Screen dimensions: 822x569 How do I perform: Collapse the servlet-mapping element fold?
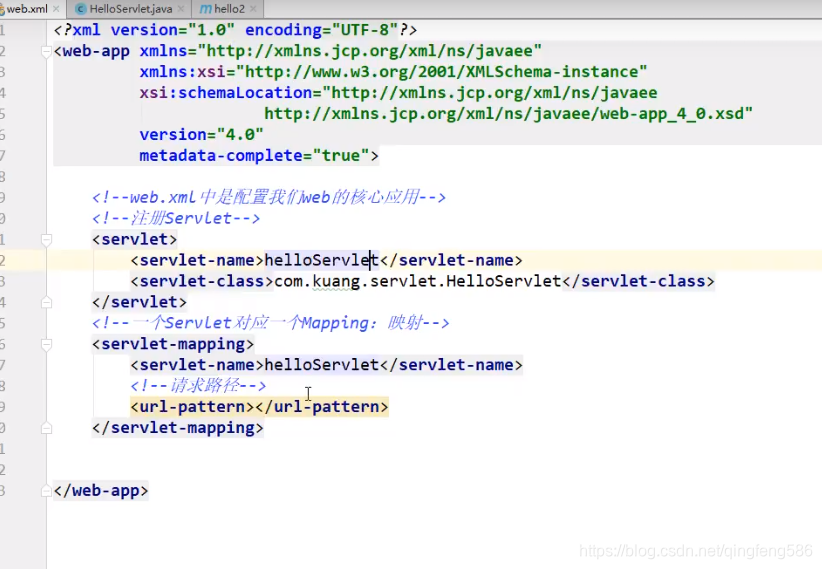pos(46,344)
